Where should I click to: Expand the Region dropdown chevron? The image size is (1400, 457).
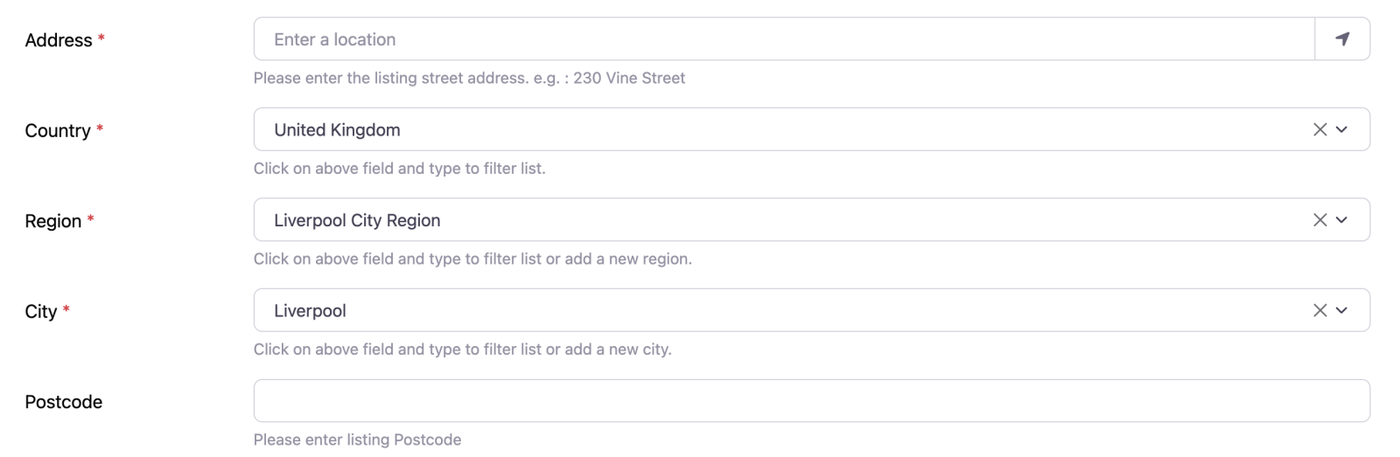coord(1342,220)
